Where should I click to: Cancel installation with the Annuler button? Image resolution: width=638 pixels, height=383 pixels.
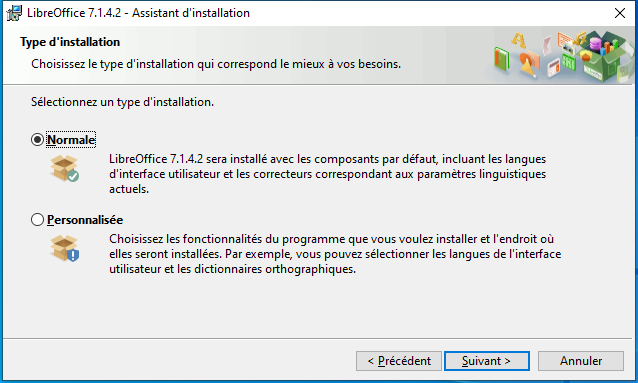(x=581, y=361)
